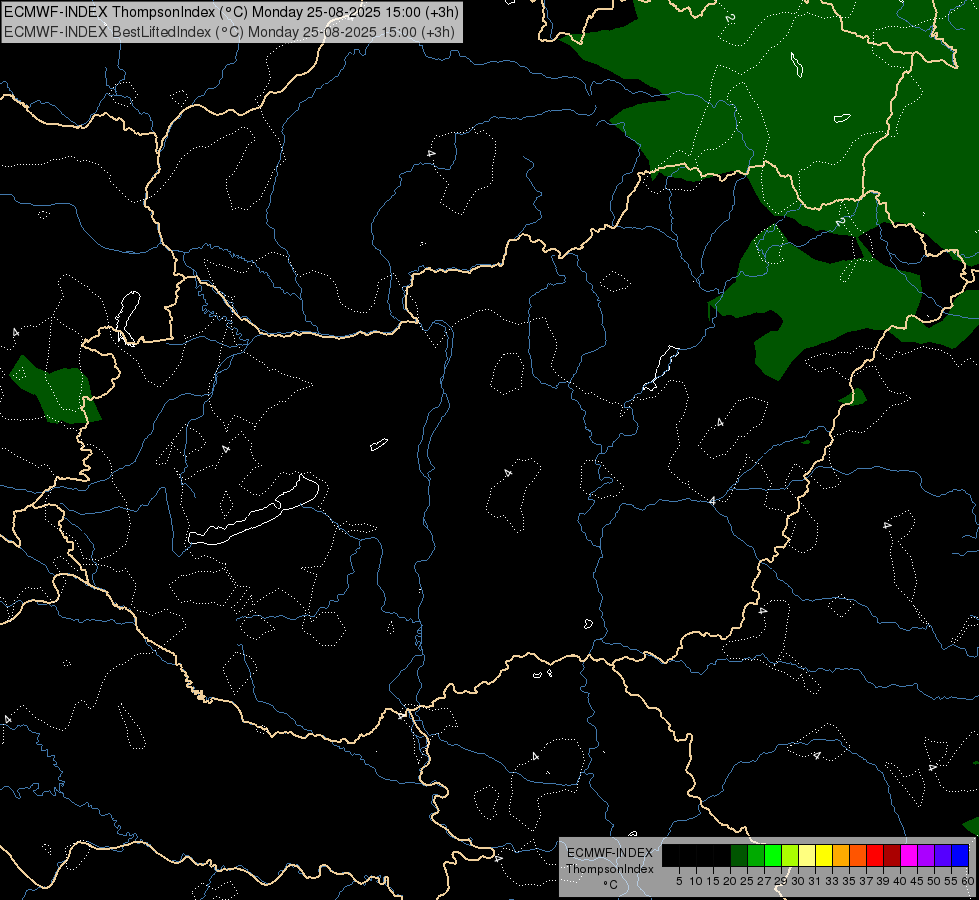Select the red-orange 35-37 legend swatch

tap(858, 855)
